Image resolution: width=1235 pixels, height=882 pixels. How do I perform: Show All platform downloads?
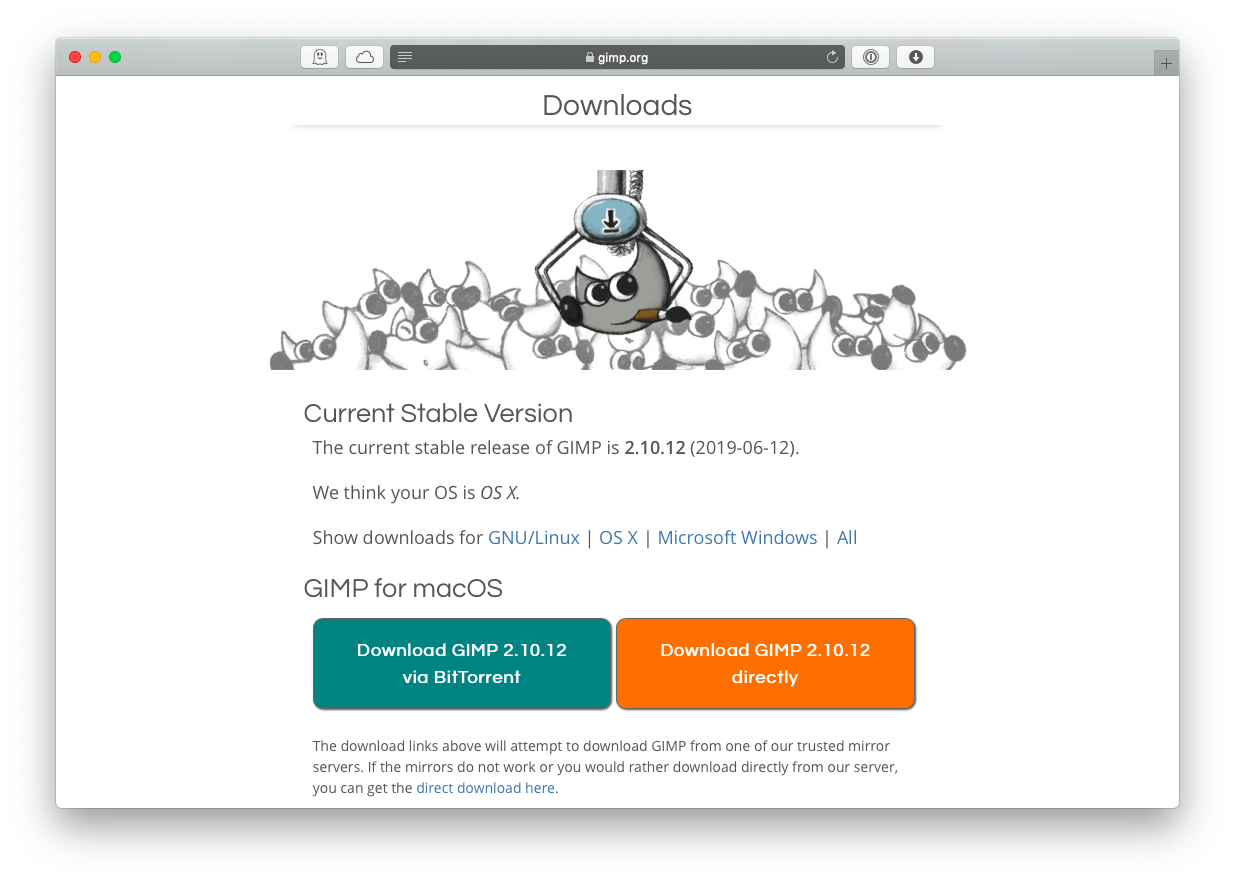847,537
